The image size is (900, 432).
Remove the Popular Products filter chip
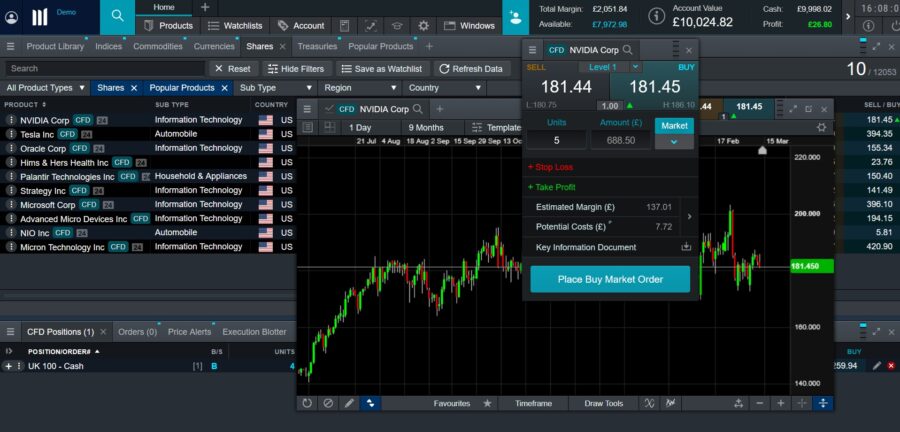(x=224, y=88)
